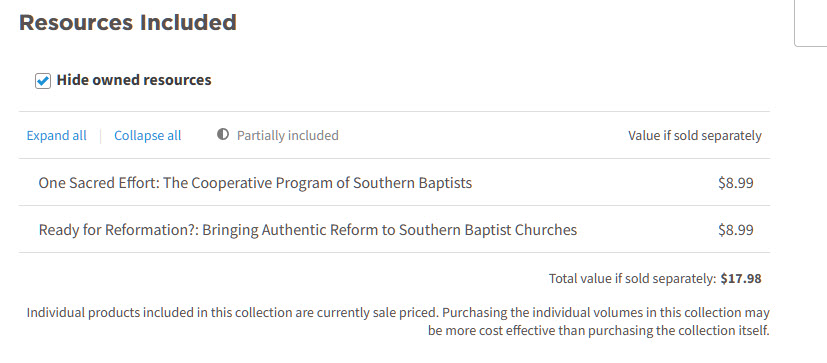Click the Hide owned resources label text

click(x=134, y=80)
